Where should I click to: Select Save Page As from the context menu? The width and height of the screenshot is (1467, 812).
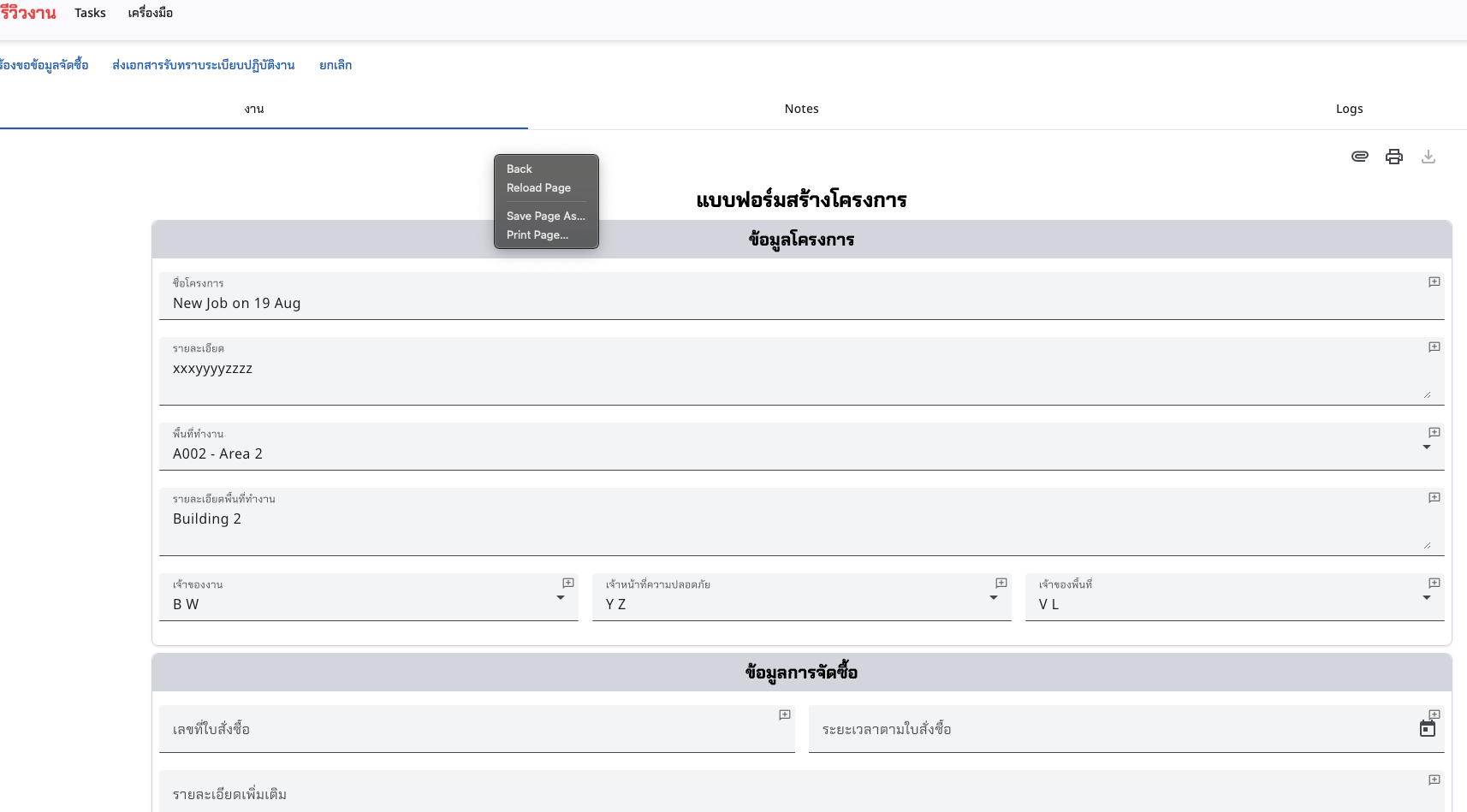[x=545, y=216]
